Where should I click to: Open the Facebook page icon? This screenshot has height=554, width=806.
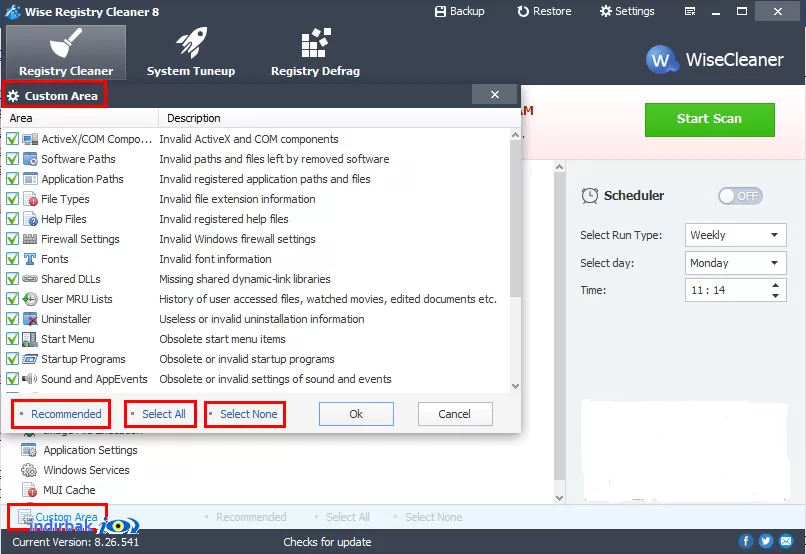(746, 541)
